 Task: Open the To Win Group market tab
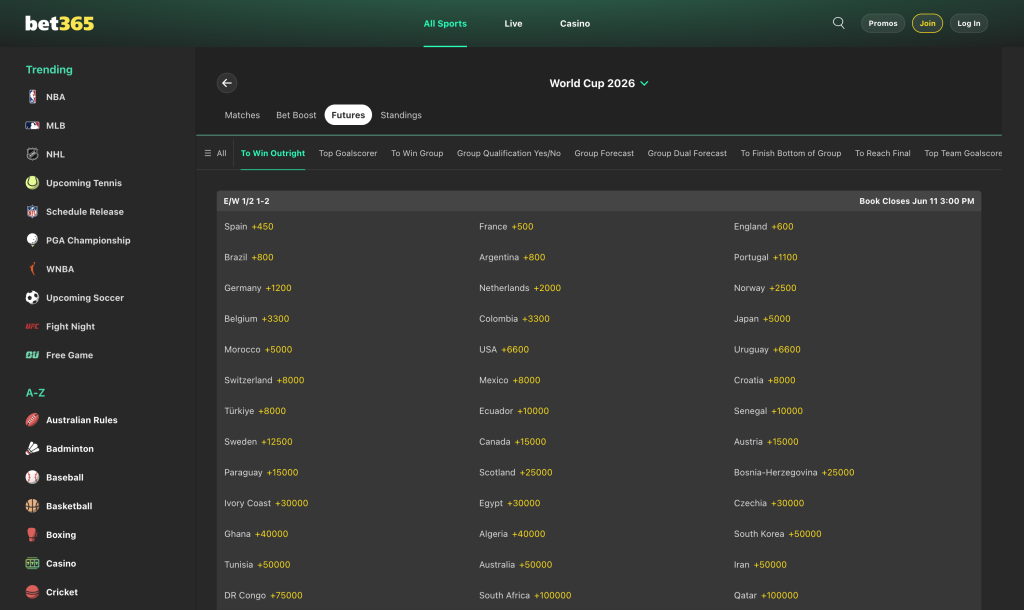pyautogui.click(x=417, y=153)
